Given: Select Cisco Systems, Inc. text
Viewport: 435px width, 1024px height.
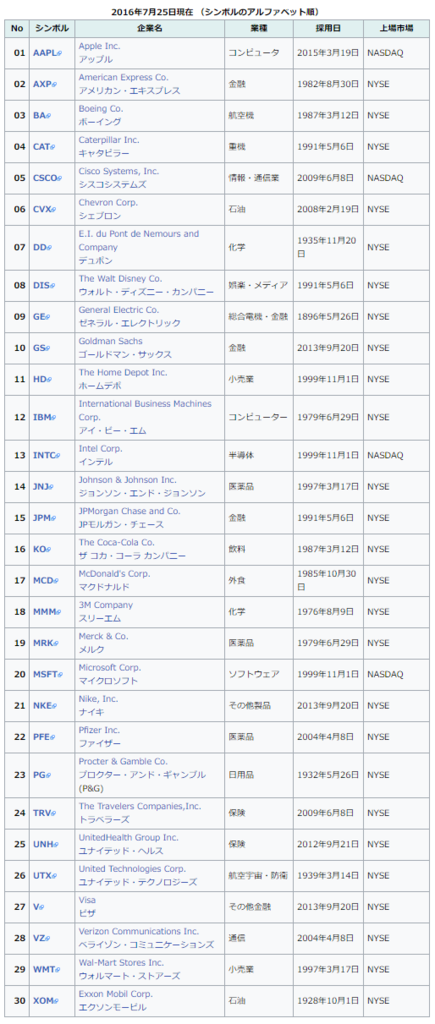Looking at the screenshot, I should click(118, 172).
